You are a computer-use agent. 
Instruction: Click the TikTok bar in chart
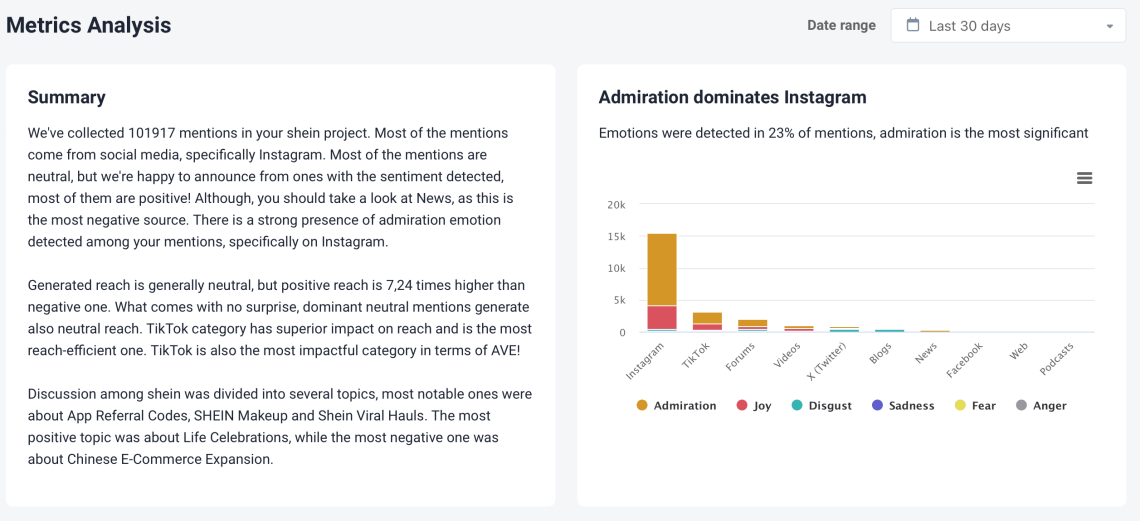click(707, 321)
